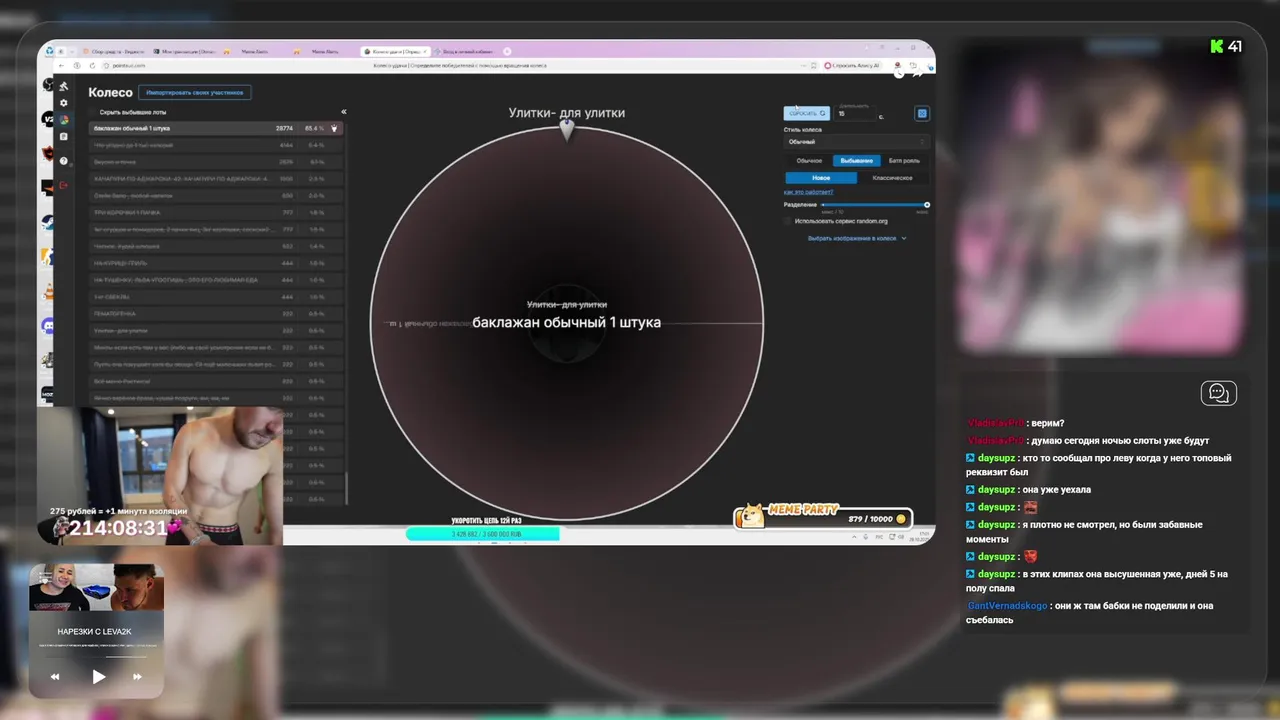Open the auction hammer icon in sidebar
1280x720 pixels.
[x=64, y=87]
